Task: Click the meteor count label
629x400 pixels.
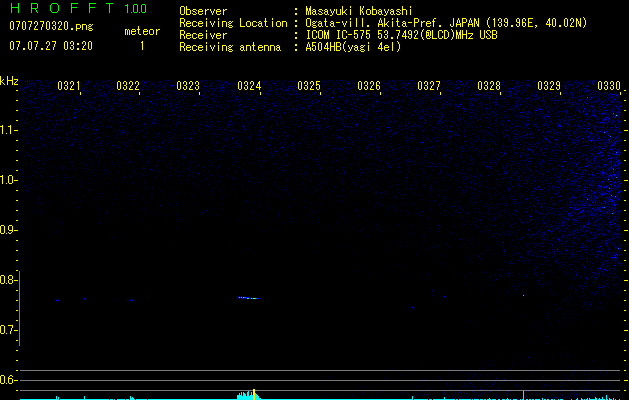Action: tap(142, 31)
